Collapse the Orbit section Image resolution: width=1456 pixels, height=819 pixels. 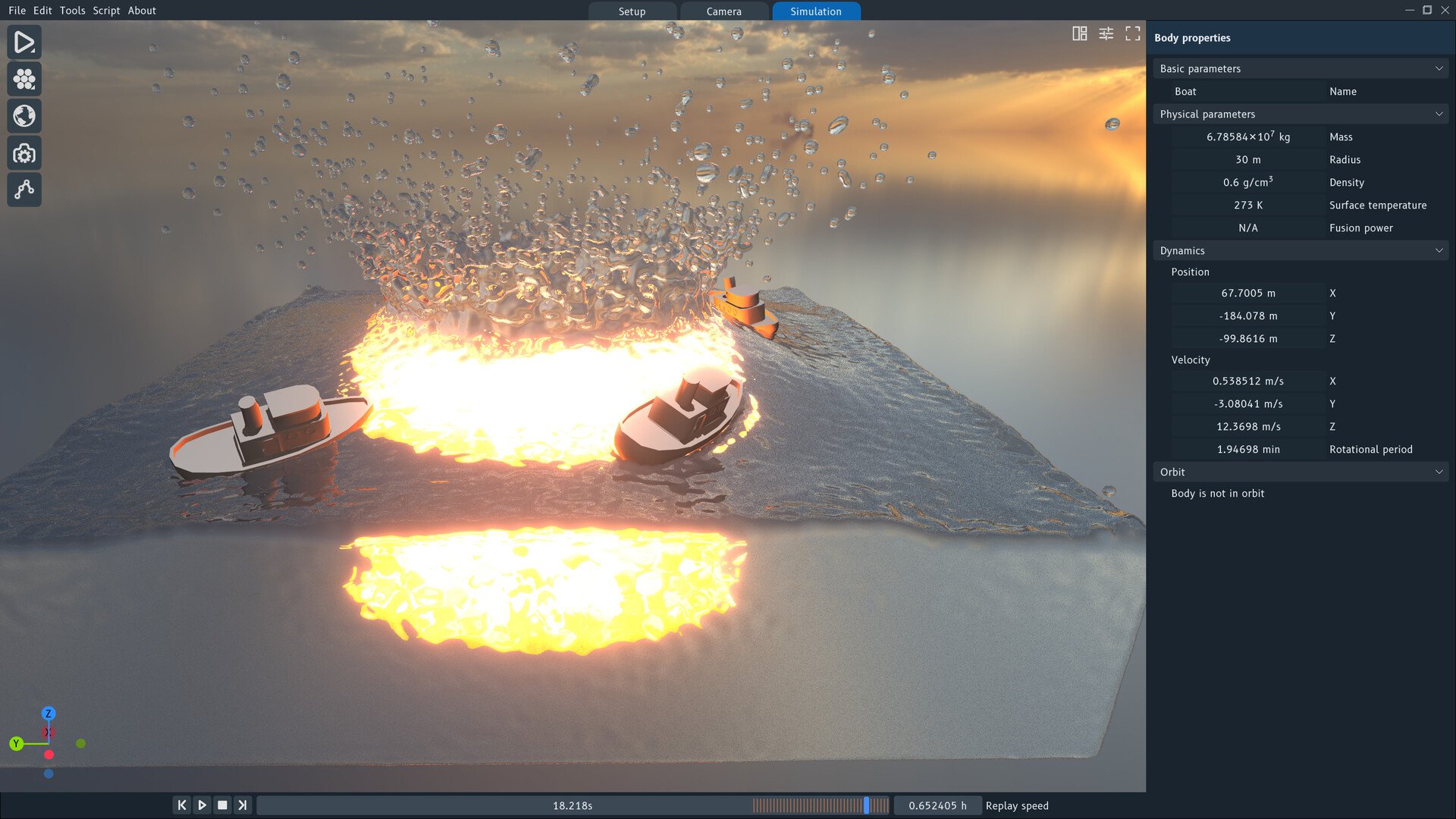pos(1439,472)
